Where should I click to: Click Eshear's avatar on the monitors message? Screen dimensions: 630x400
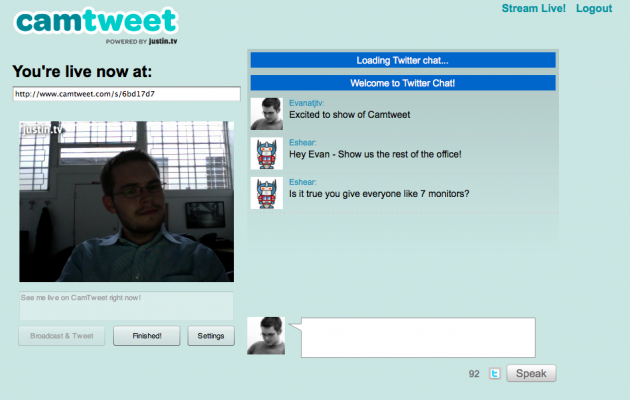click(x=267, y=193)
